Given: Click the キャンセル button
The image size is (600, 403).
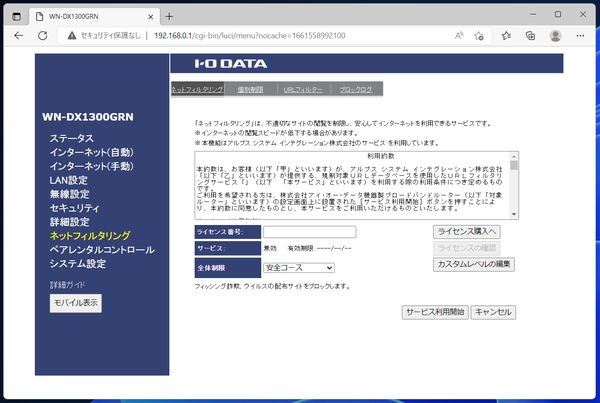Looking at the screenshot, I should coord(493,312).
